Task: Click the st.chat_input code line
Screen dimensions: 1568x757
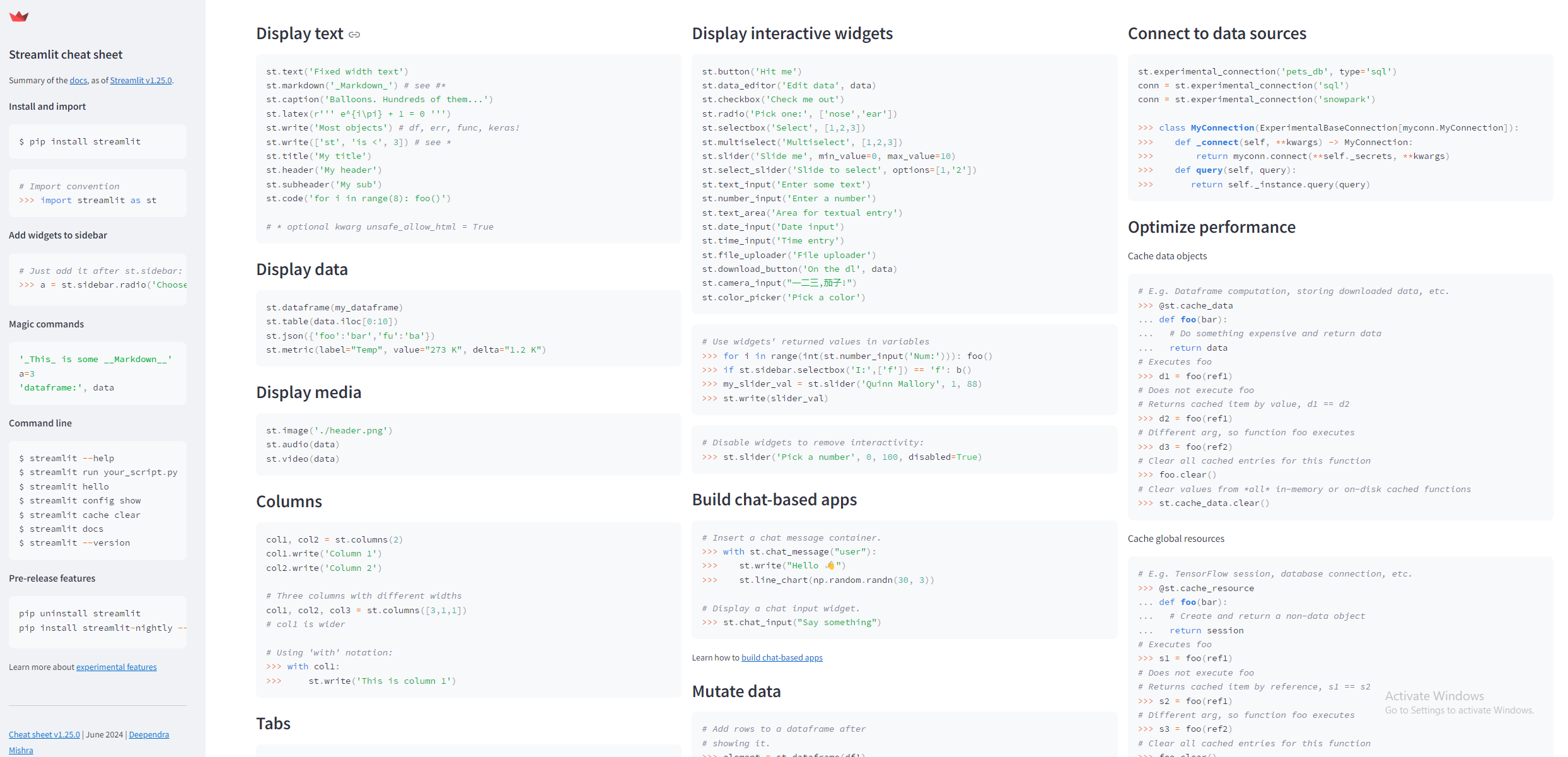Action: tap(792, 623)
